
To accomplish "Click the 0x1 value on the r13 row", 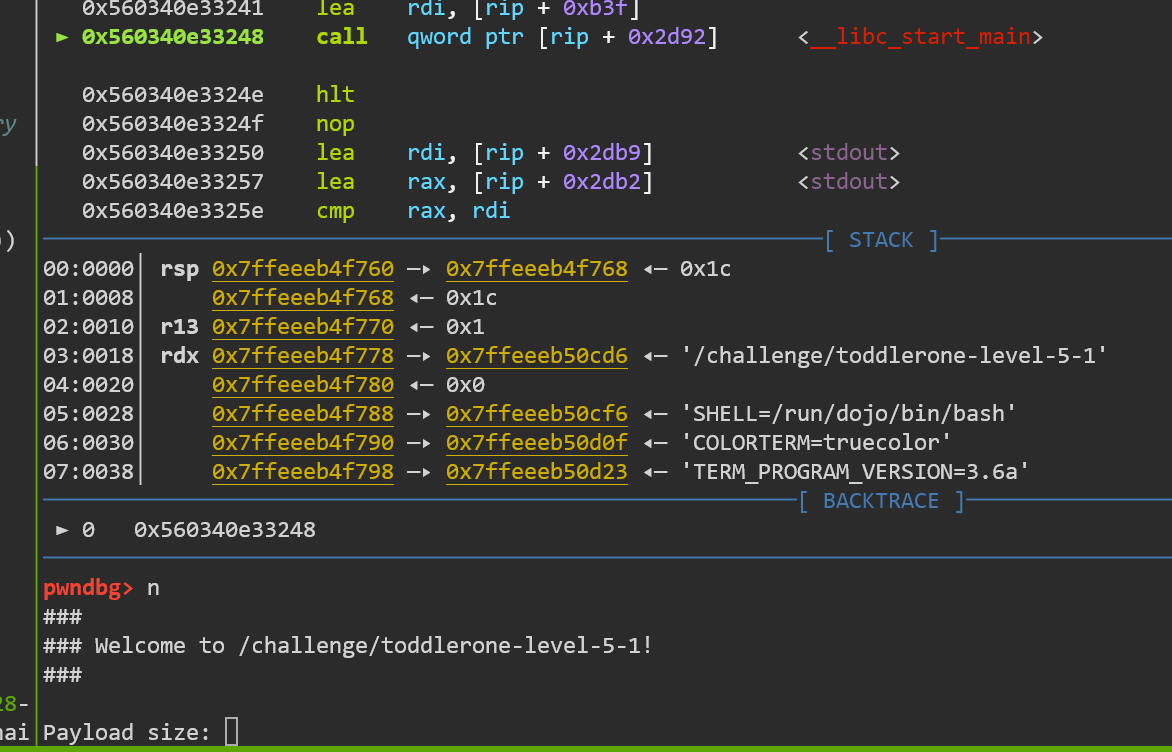I will pos(465,327).
